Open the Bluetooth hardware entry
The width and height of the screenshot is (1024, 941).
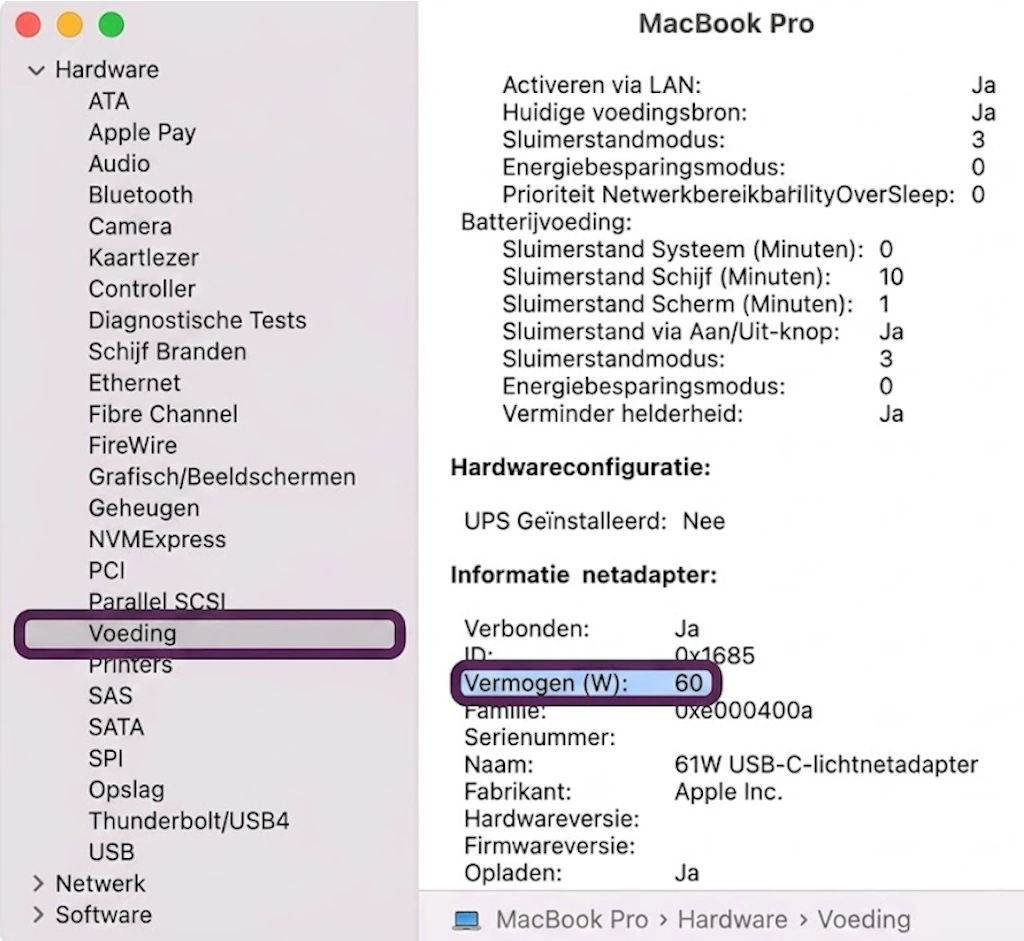click(x=140, y=195)
